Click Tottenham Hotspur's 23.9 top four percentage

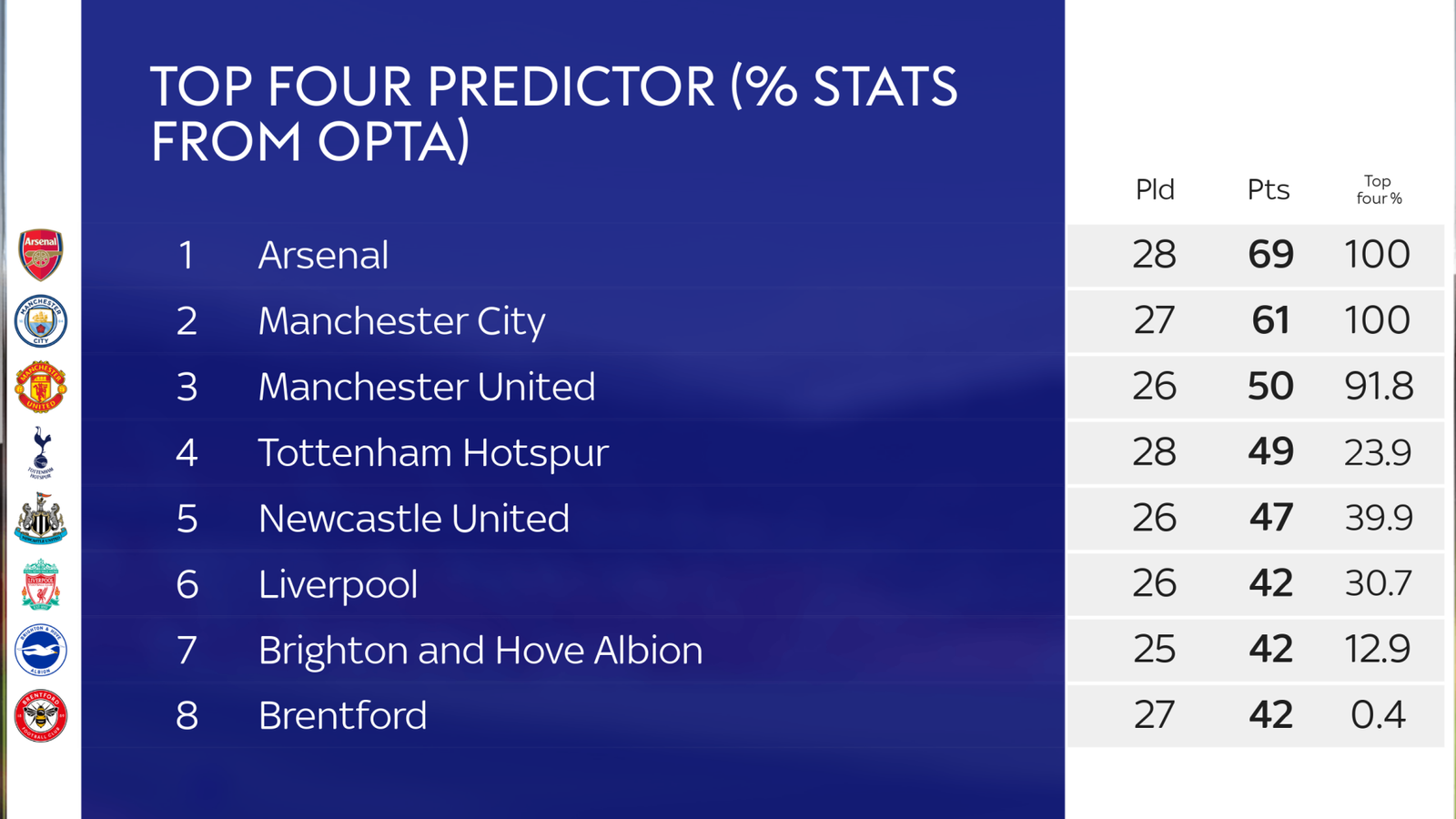(1378, 452)
